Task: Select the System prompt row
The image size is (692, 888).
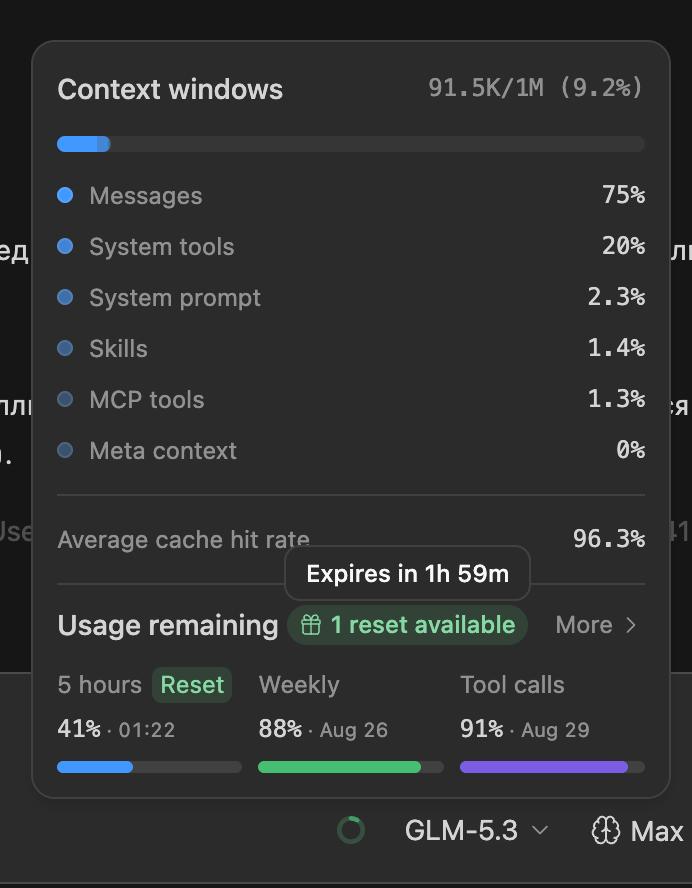Action: pos(351,297)
